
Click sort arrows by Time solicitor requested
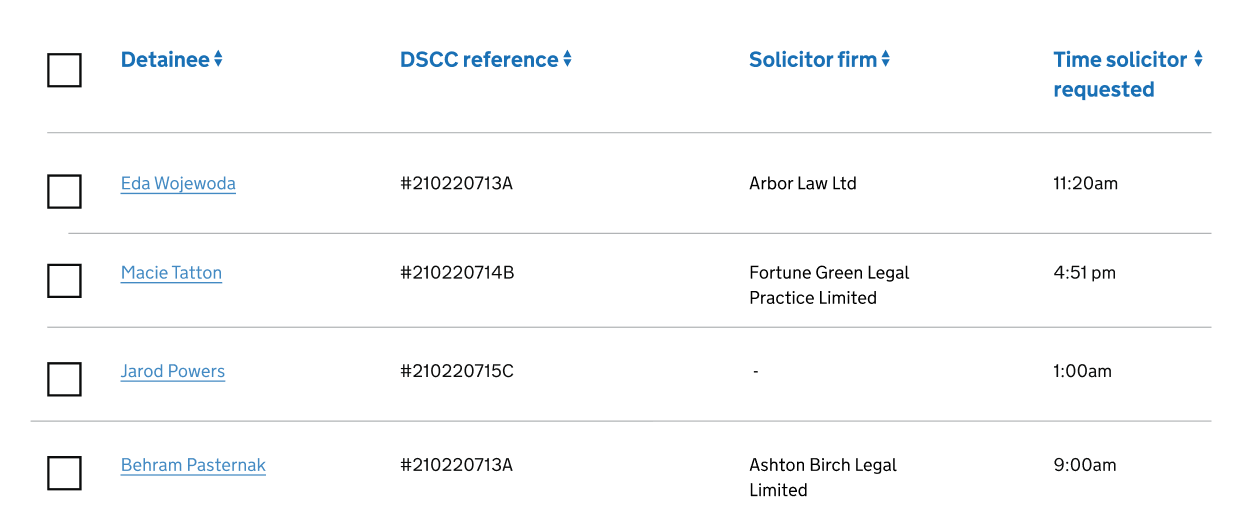coord(1198,60)
